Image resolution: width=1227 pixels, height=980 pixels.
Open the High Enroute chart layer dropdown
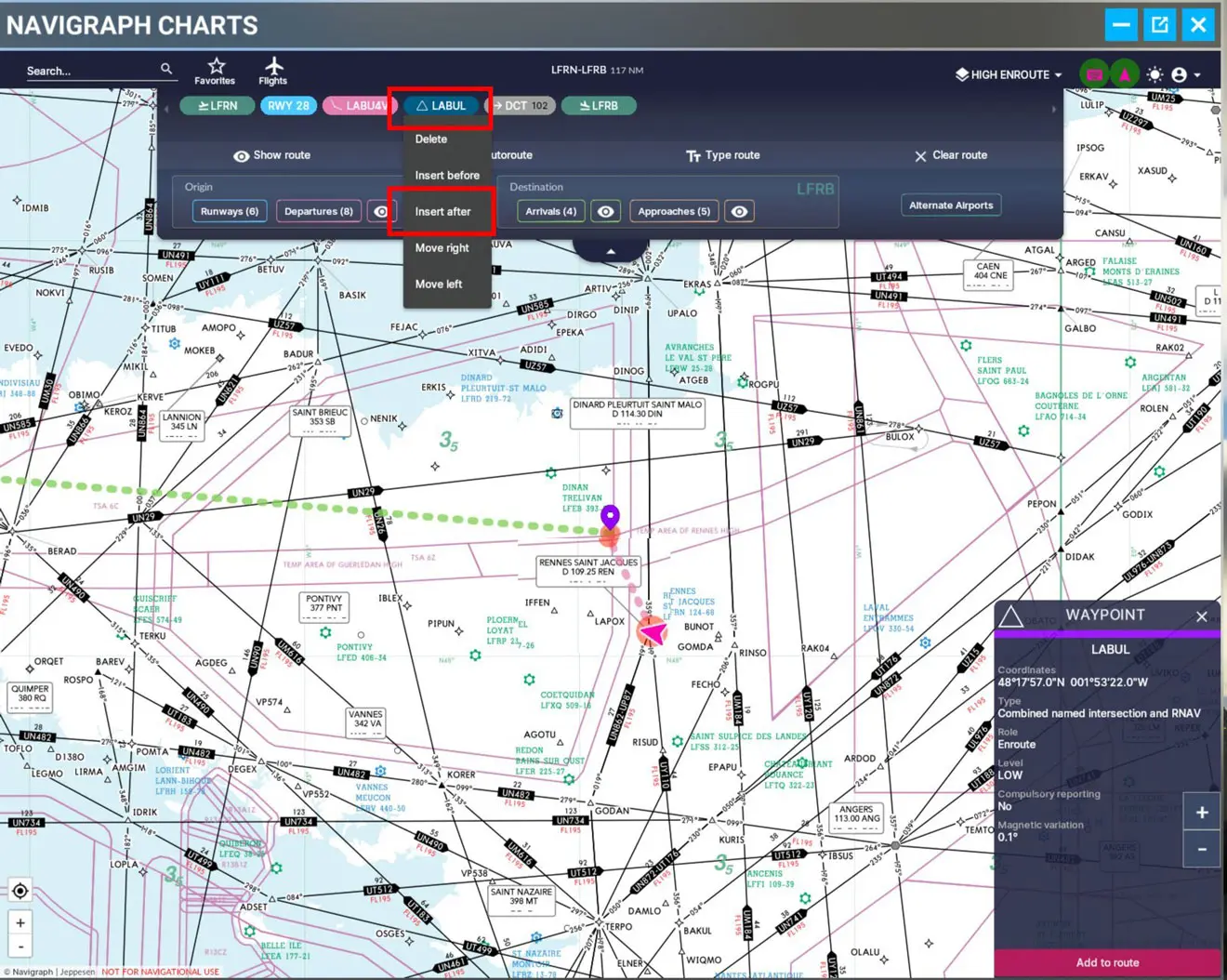(1009, 74)
